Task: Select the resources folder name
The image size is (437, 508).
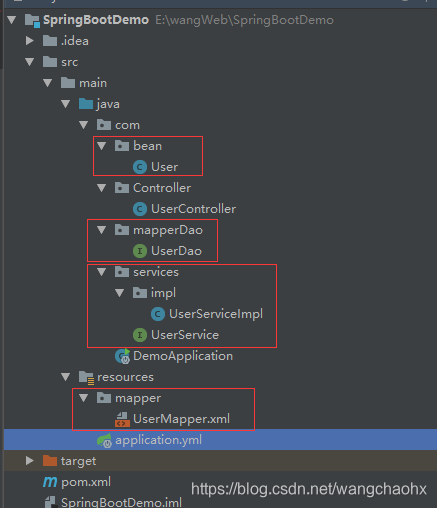Action: click(126, 377)
